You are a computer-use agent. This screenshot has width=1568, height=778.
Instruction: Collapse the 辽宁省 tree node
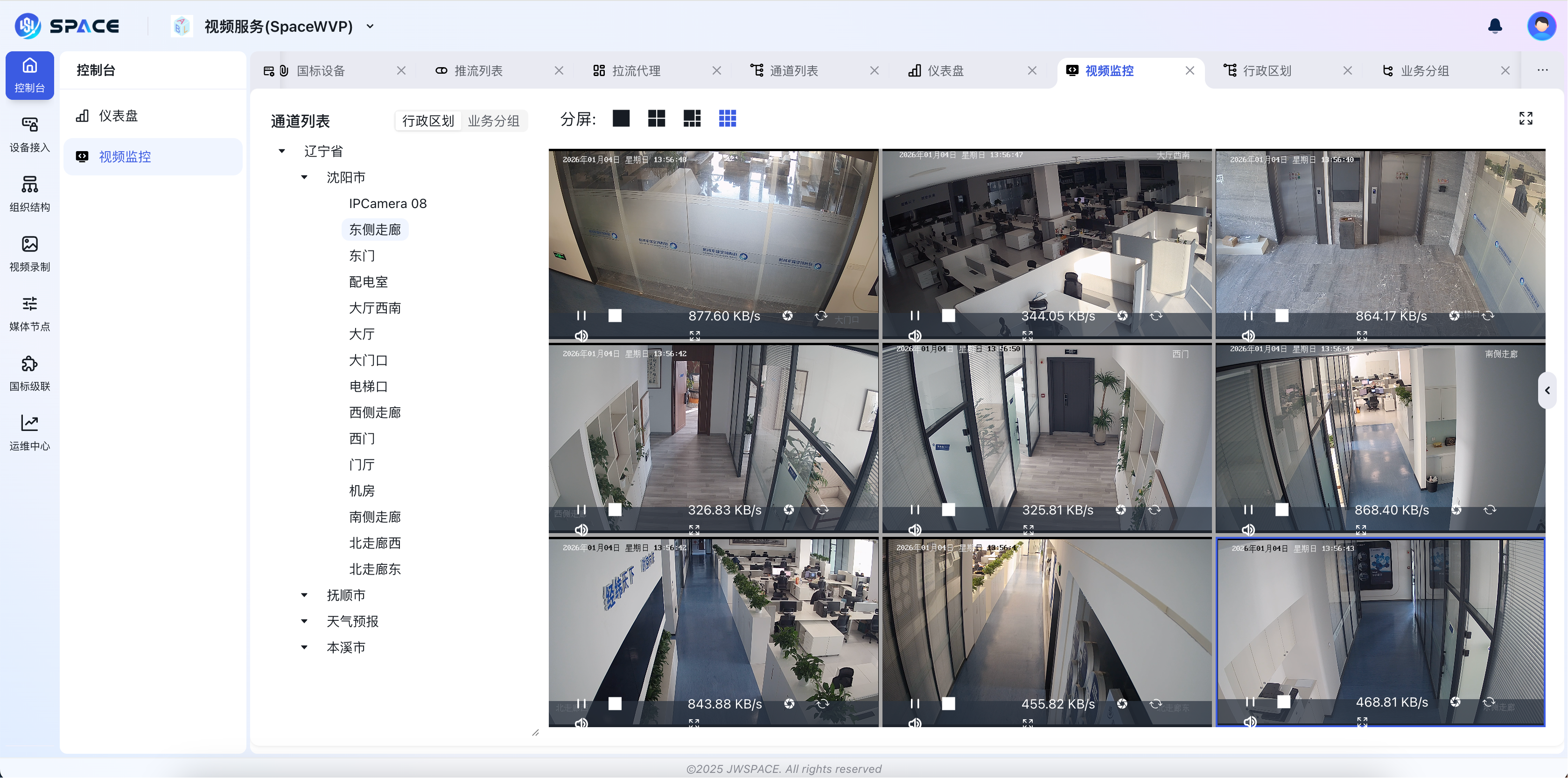pos(282,151)
